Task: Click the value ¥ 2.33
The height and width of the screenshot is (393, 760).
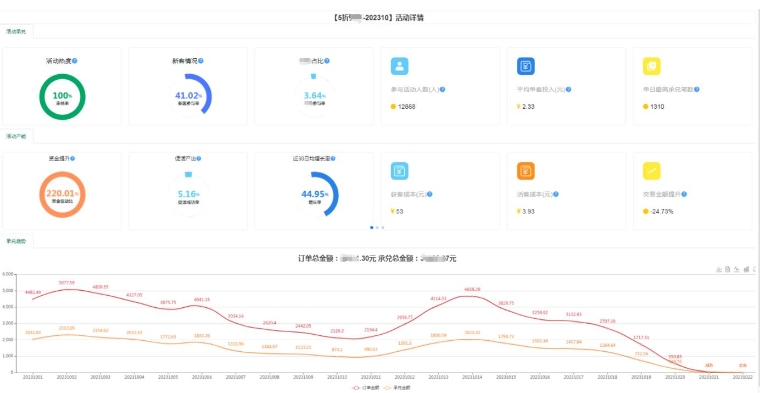Action: pyautogui.click(x=525, y=107)
